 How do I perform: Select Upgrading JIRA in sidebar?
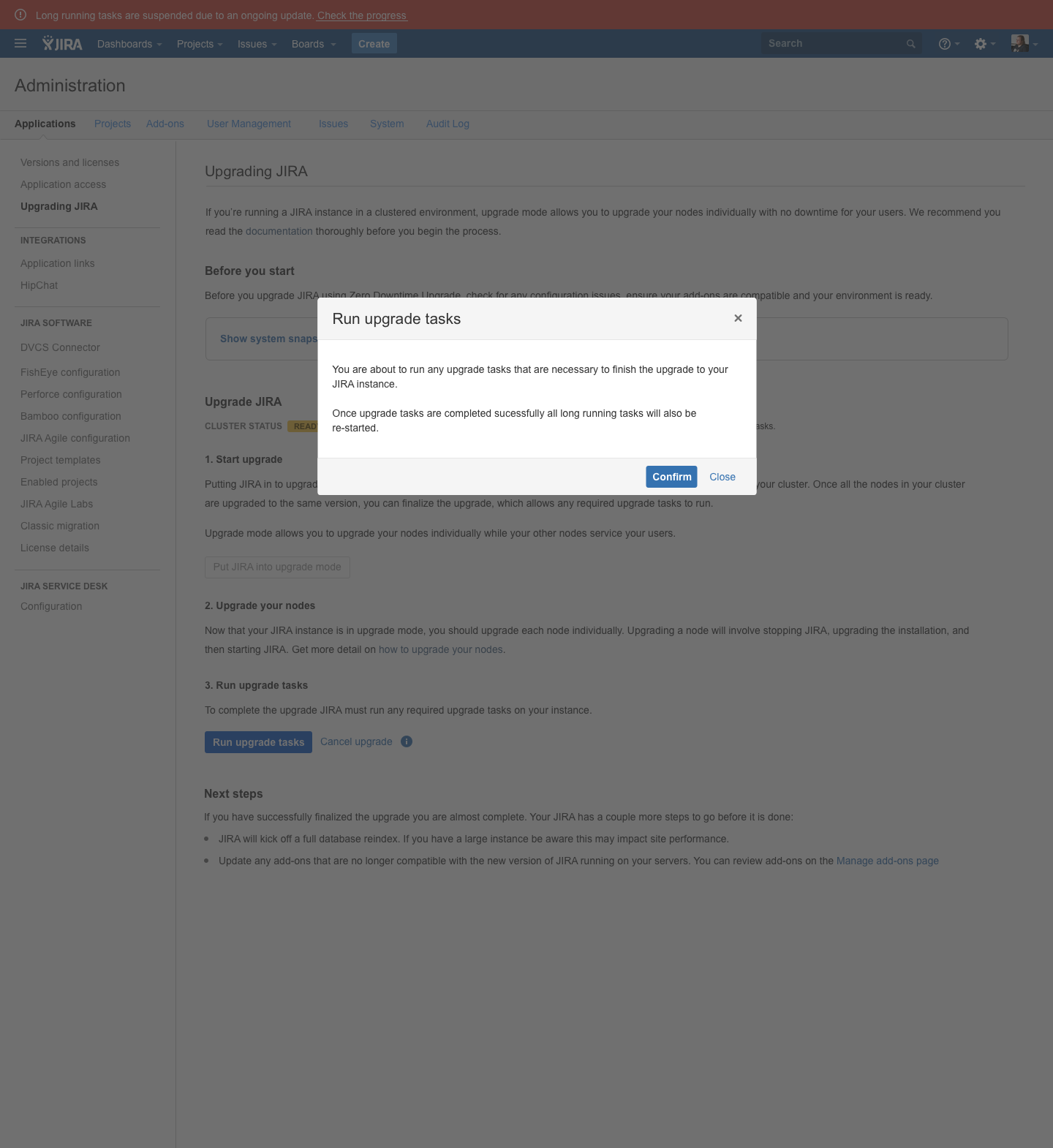(59, 206)
